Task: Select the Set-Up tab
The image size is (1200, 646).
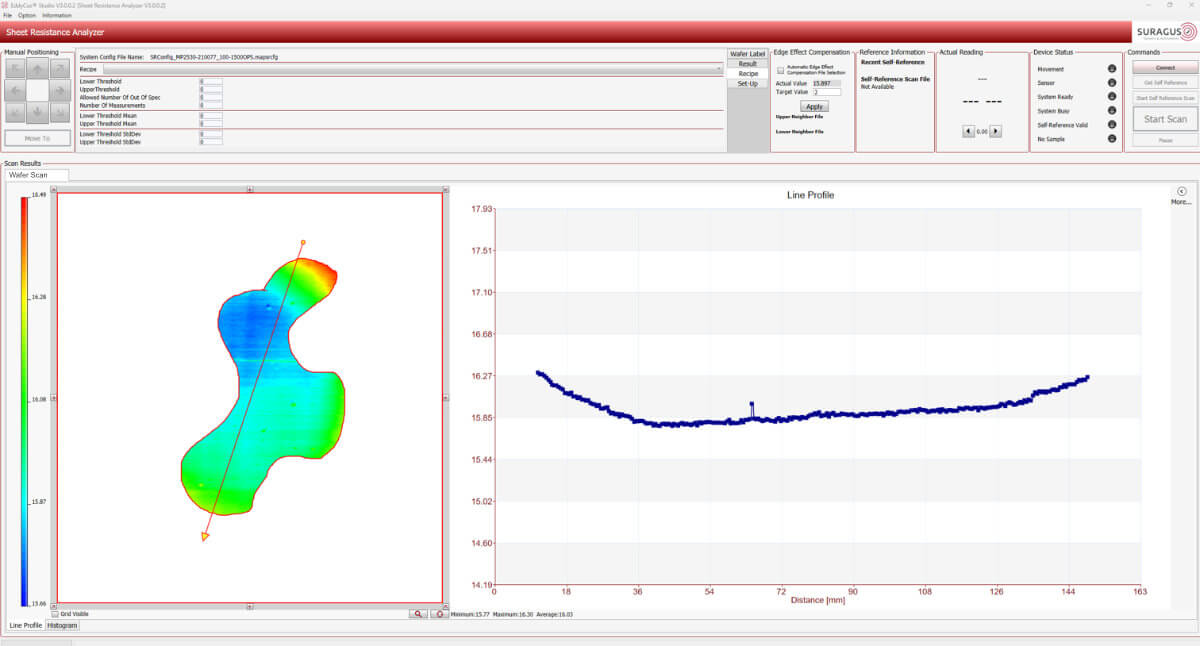Action: click(747, 83)
